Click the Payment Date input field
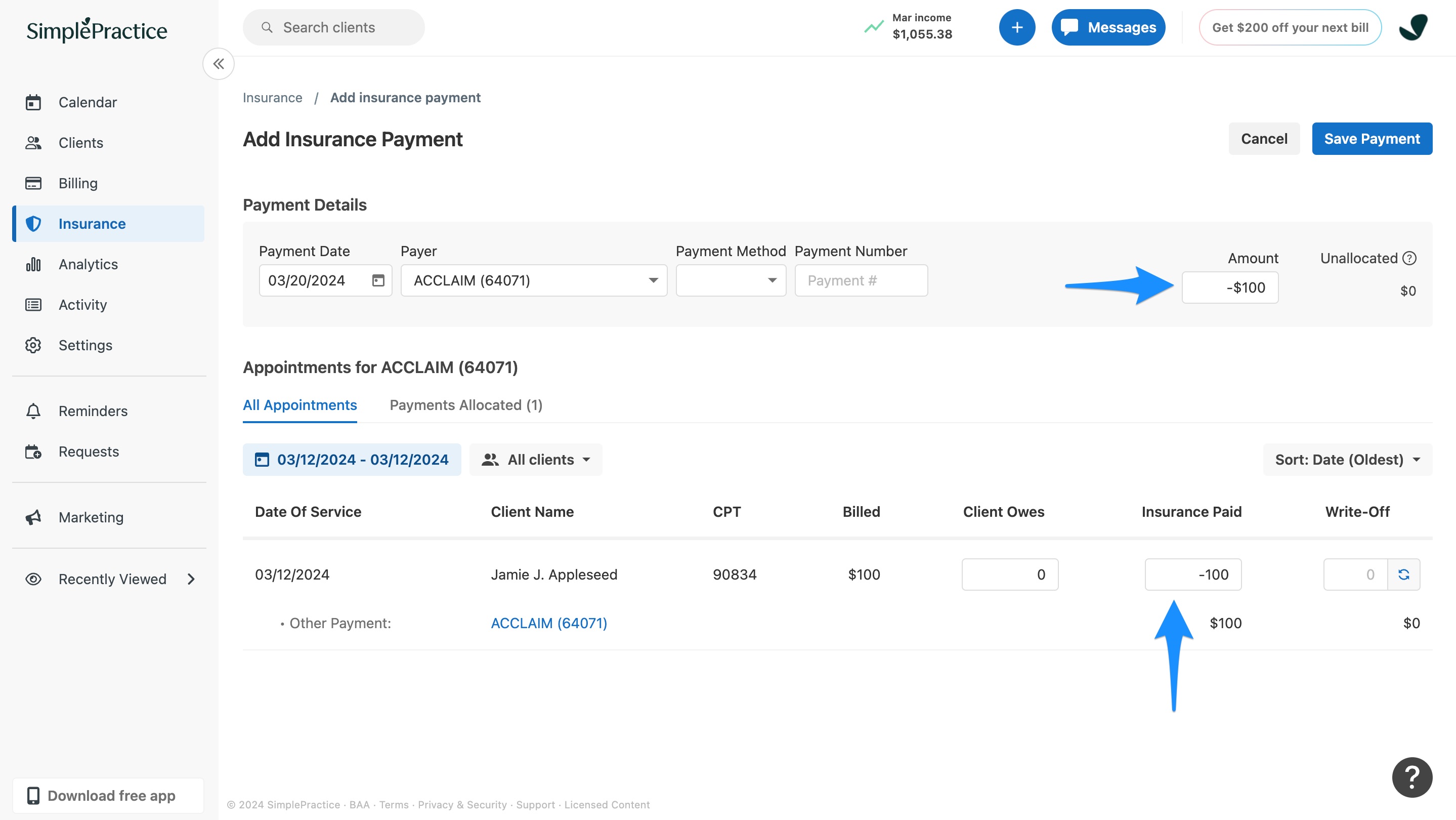 [x=325, y=280]
